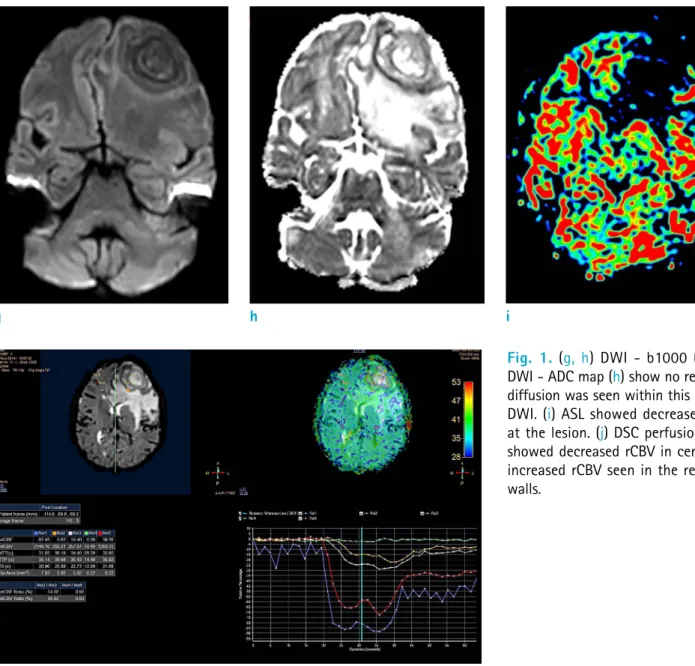Click the green Roi4 color swatch in table
Image resolution: width=695 pixels, height=666 pixels.
tap(86, 533)
